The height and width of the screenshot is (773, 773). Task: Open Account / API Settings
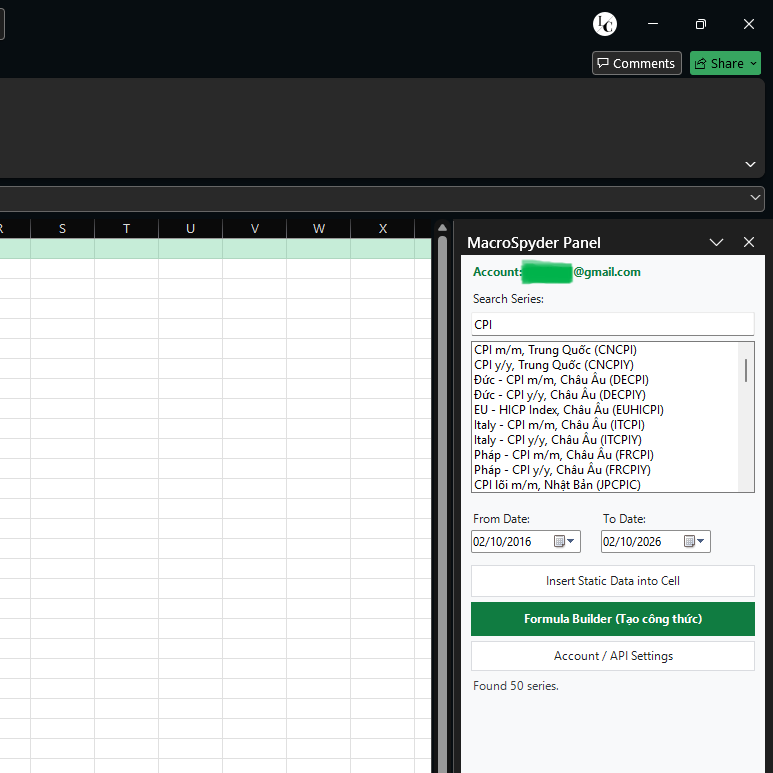point(613,656)
